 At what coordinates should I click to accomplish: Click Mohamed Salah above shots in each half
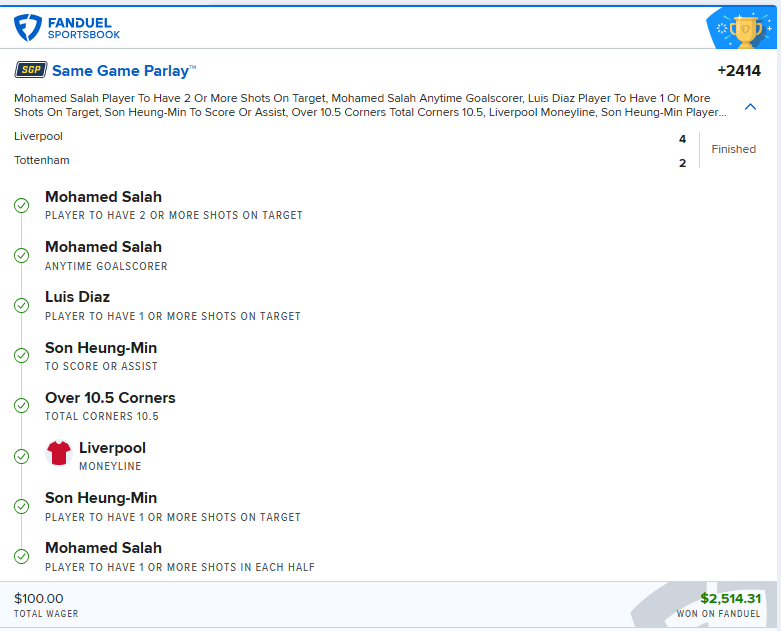pyautogui.click(x=104, y=548)
